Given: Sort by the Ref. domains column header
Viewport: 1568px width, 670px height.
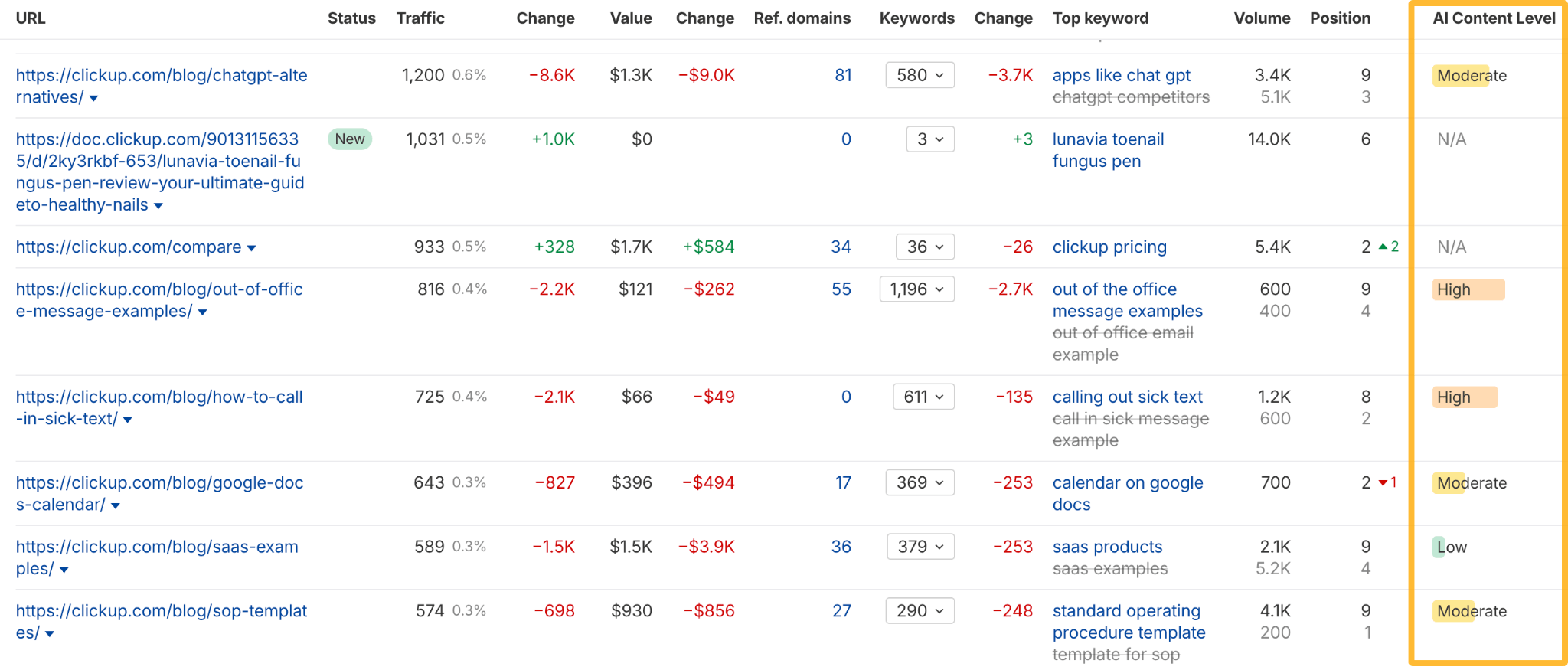Looking at the screenshot, I should 802,18.
